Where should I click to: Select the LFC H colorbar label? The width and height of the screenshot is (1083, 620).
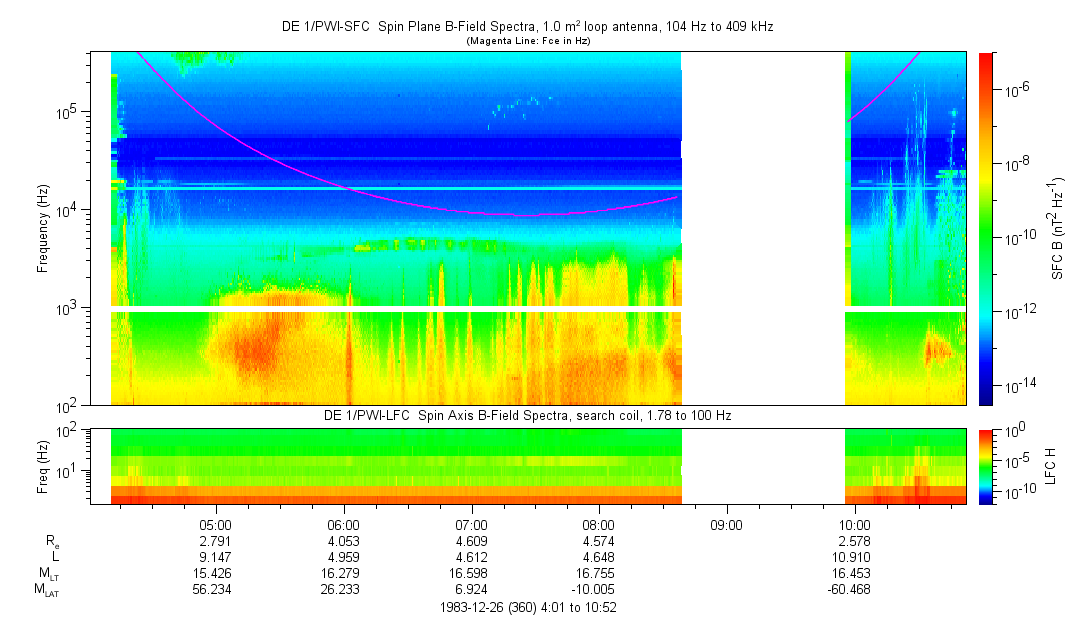[1049, 466]
